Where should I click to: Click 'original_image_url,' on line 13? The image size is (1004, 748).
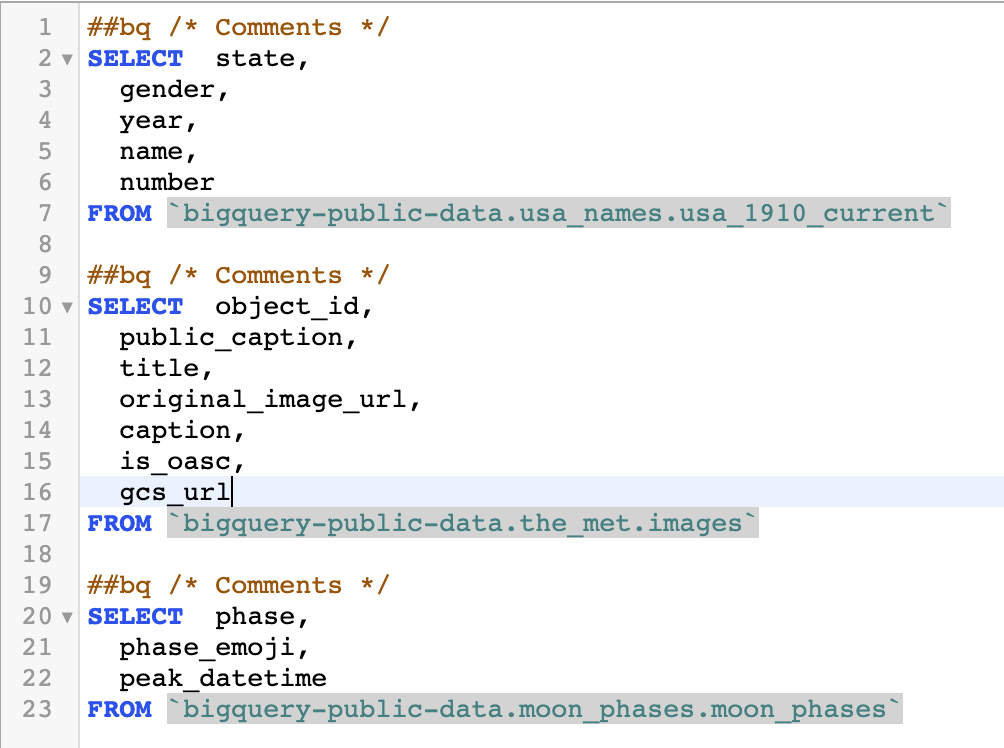click(270, 400)
